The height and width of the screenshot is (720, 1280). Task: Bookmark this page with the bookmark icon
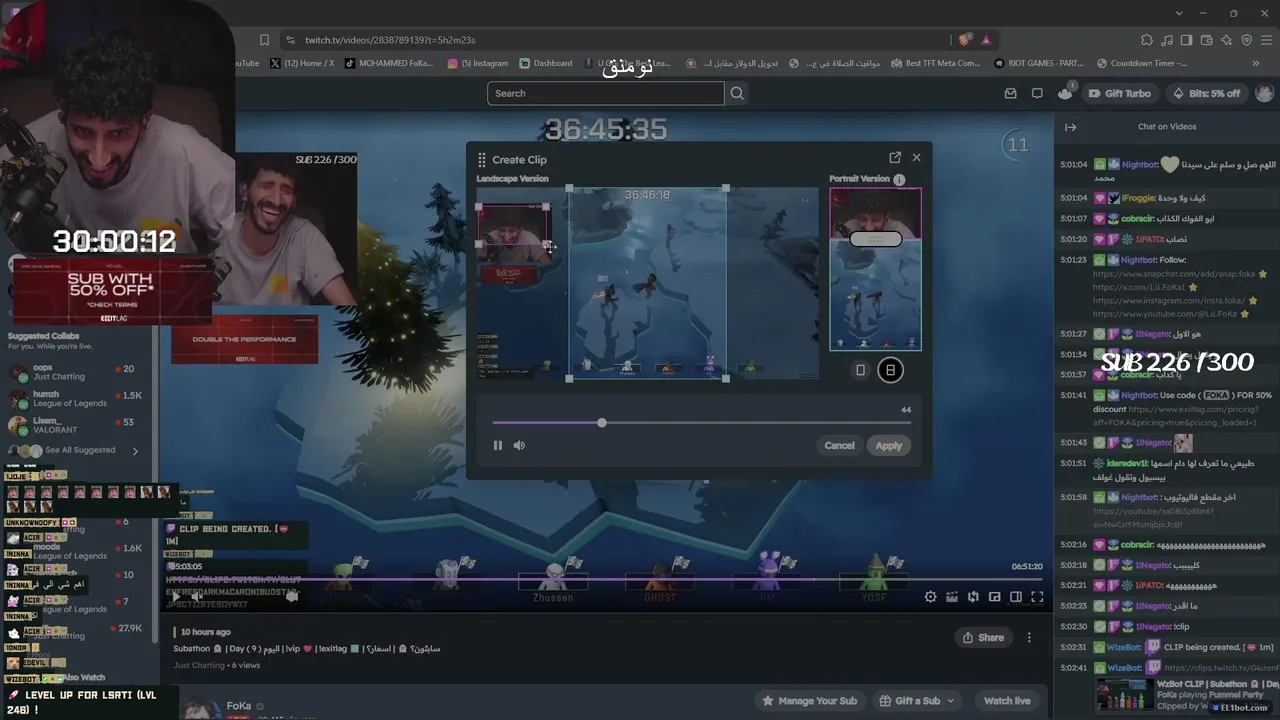[x=264, y=40]
